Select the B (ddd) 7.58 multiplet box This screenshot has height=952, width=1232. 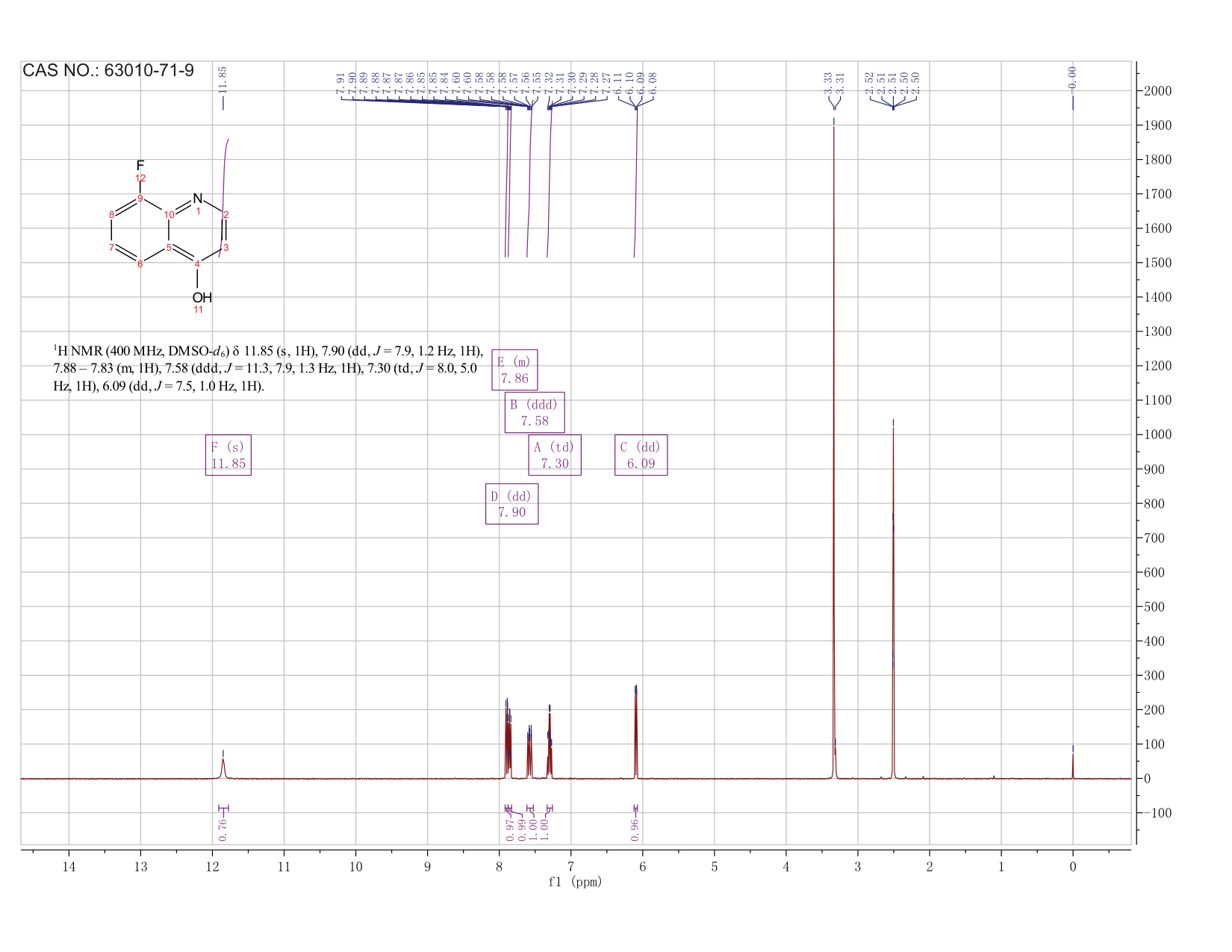point(535,412)
